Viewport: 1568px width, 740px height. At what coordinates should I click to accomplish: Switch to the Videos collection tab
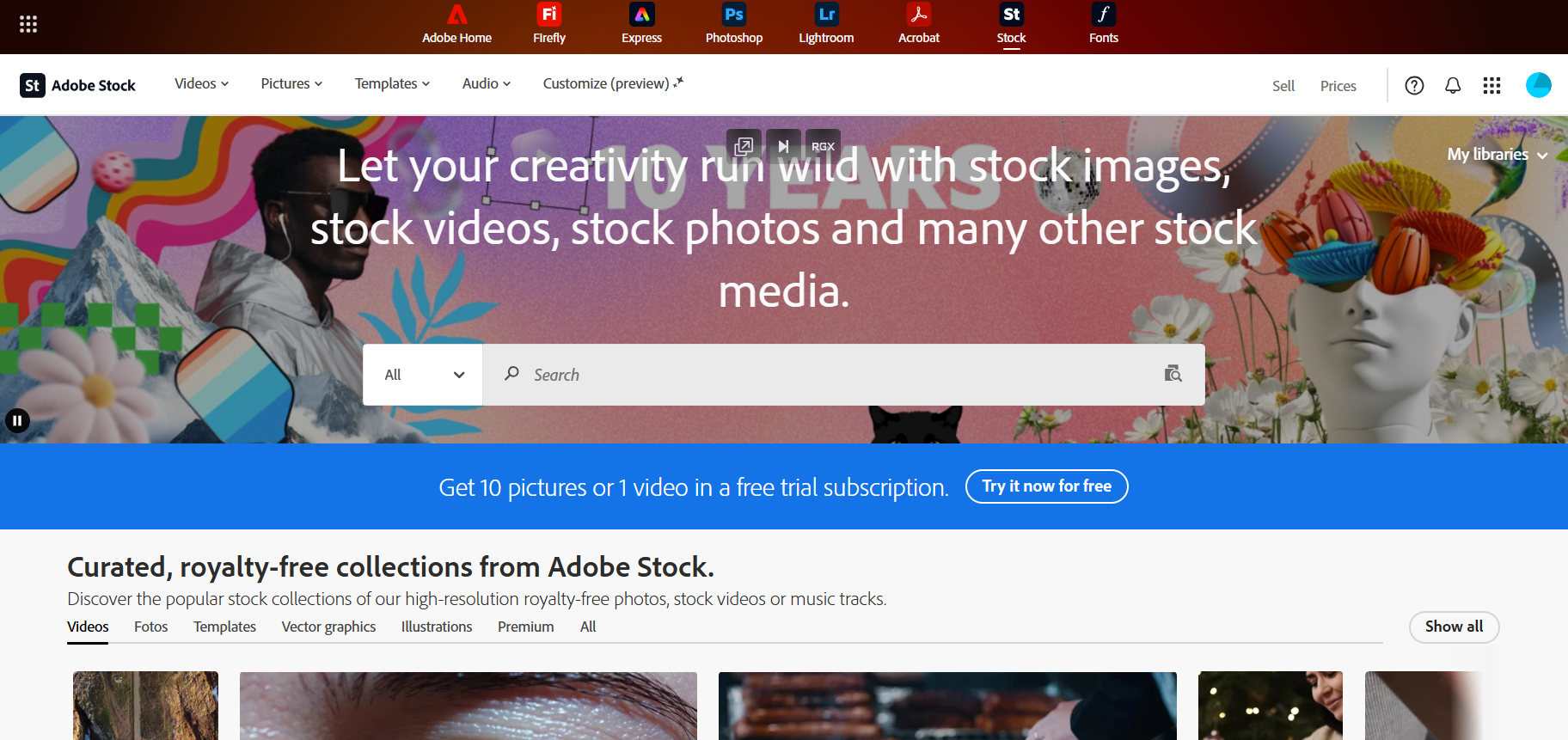[88, 627]
